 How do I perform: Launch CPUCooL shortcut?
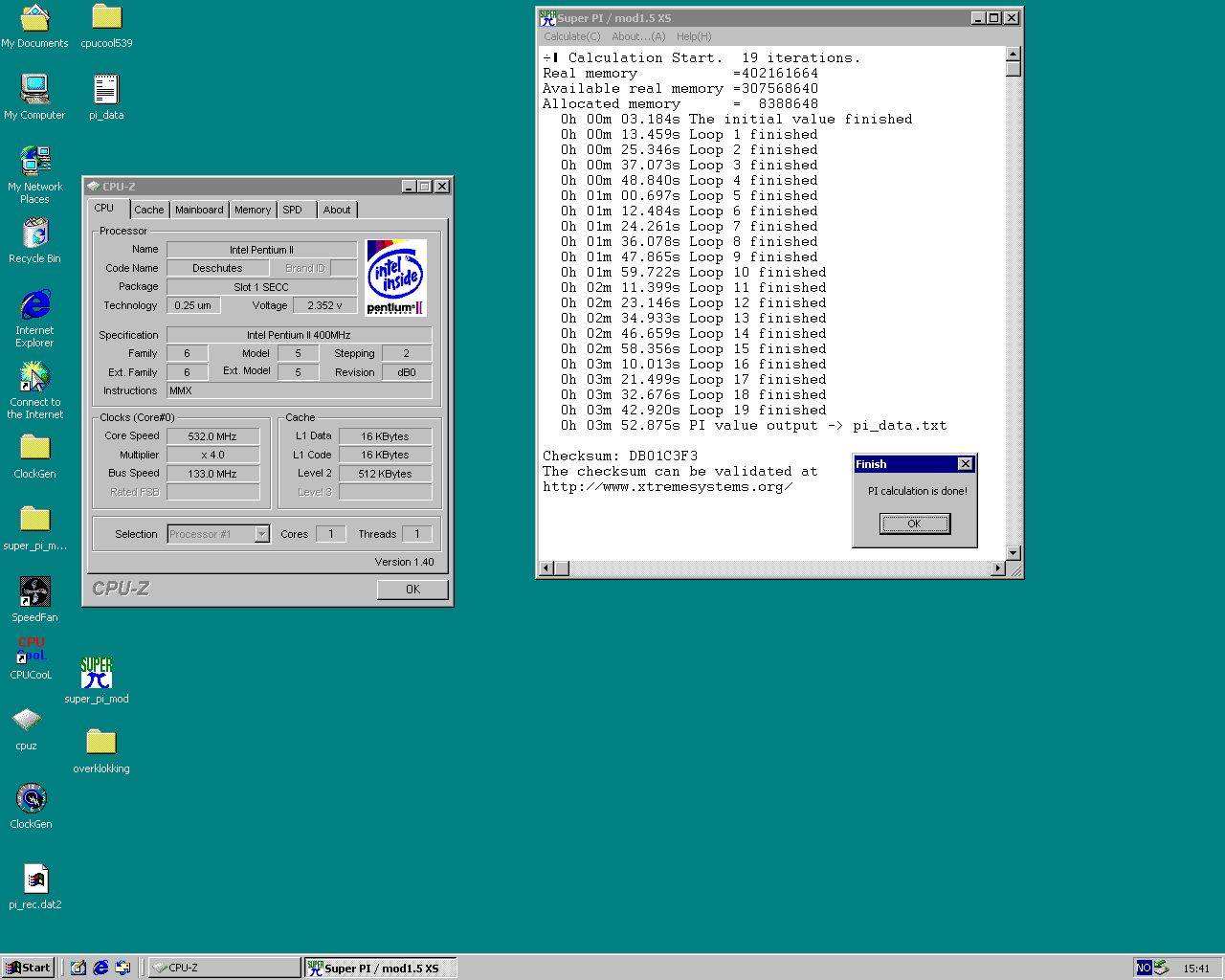point(31,657)
